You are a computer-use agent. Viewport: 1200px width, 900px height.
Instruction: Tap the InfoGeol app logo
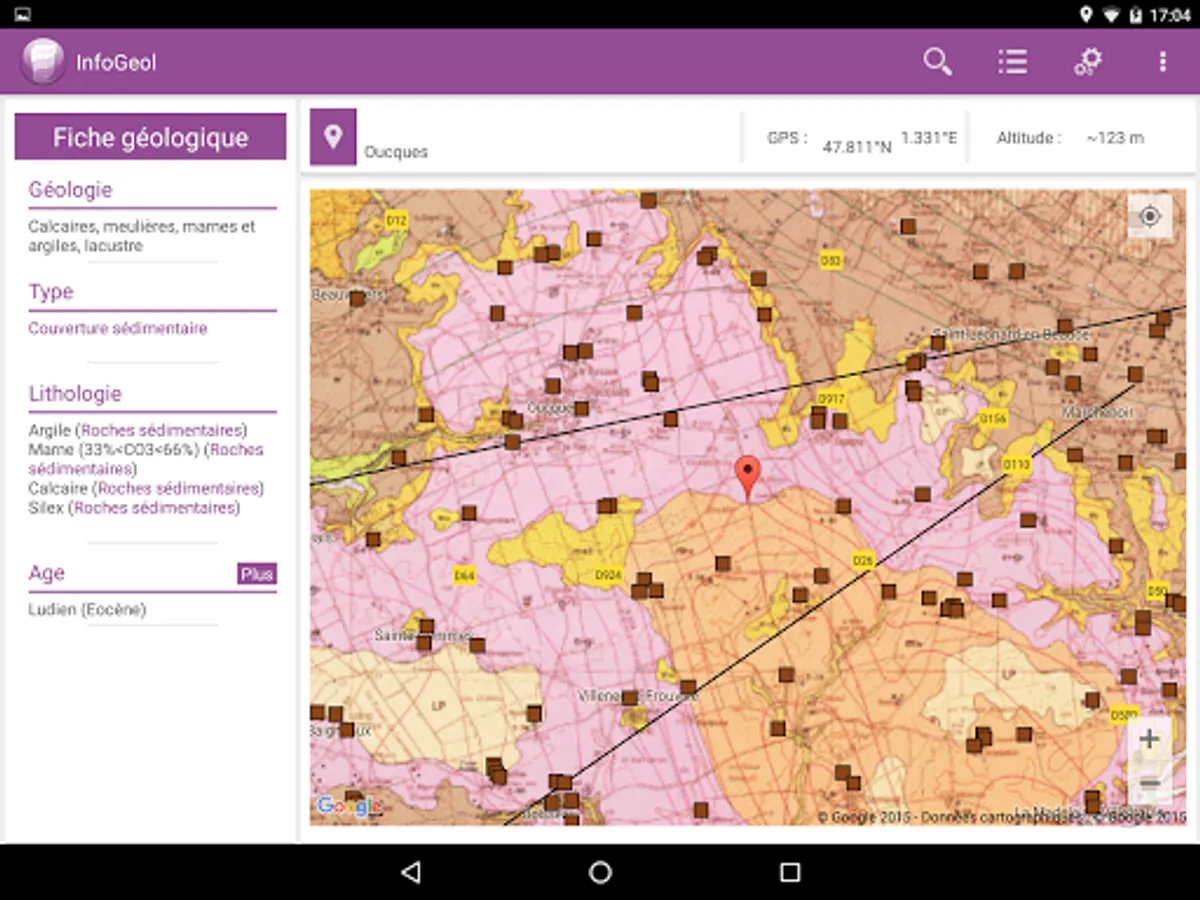43,62
